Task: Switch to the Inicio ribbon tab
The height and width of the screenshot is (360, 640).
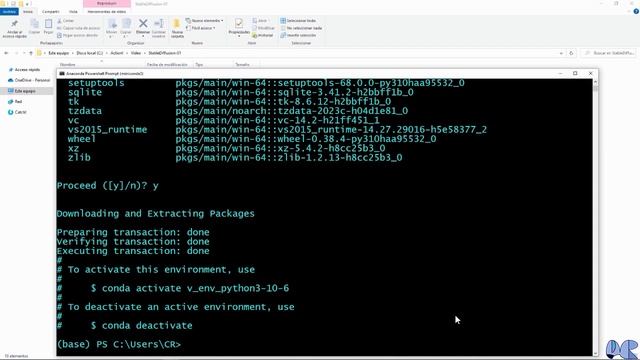Action: click(28, 12)
